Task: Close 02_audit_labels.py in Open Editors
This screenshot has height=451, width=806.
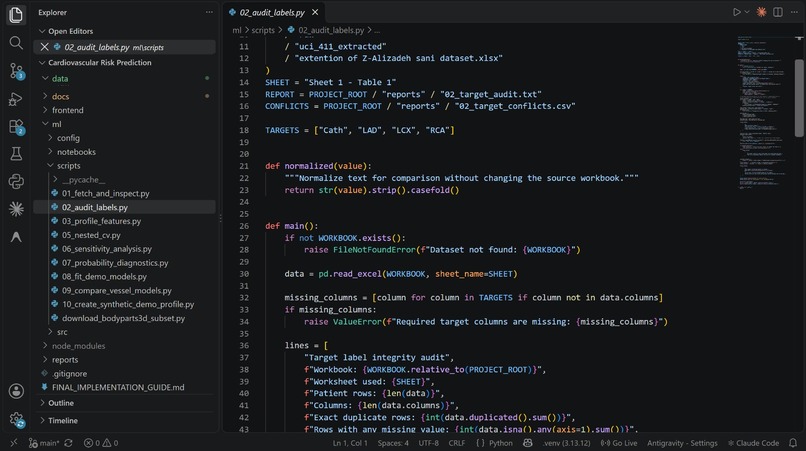Action: click(45, 47)
